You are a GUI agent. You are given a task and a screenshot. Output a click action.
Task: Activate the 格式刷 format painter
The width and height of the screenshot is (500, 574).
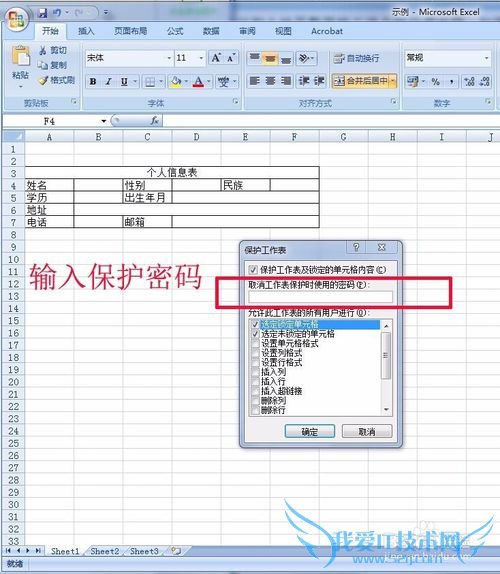pyautogui.click(x=57, y=80)
